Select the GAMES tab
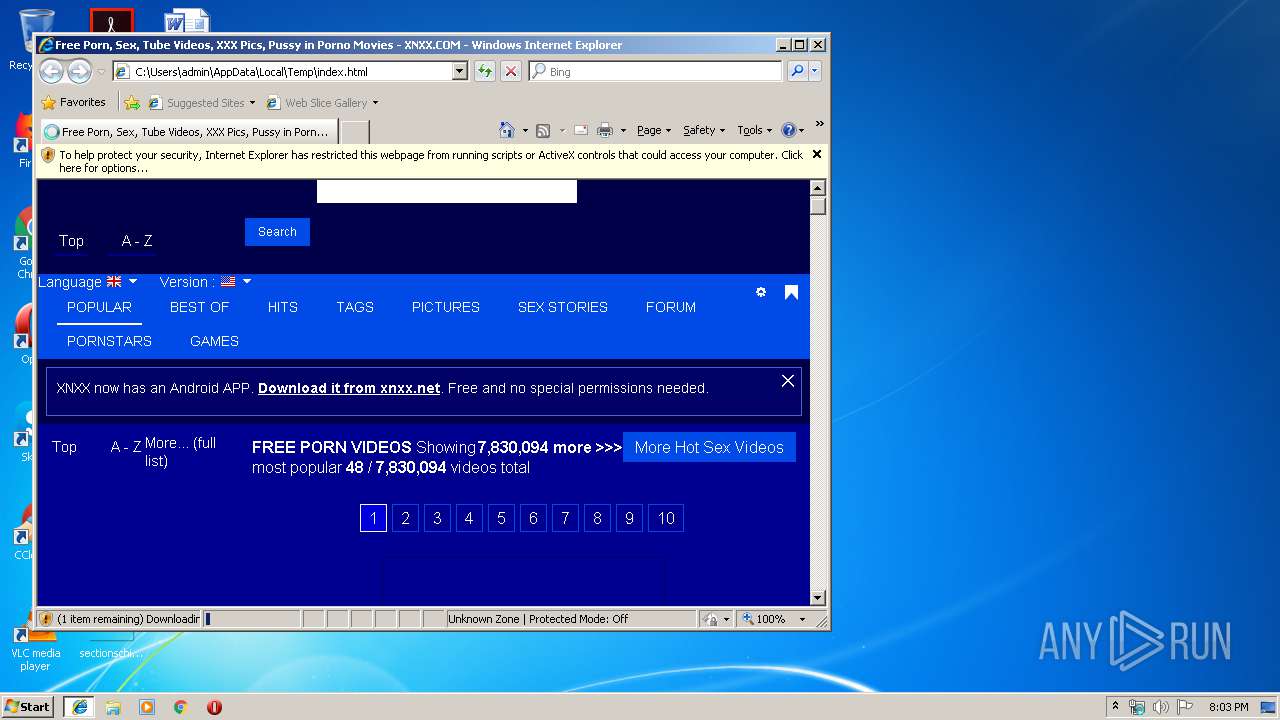Image resolution: width=1280 pixels, height=720 pixels. 214,341
